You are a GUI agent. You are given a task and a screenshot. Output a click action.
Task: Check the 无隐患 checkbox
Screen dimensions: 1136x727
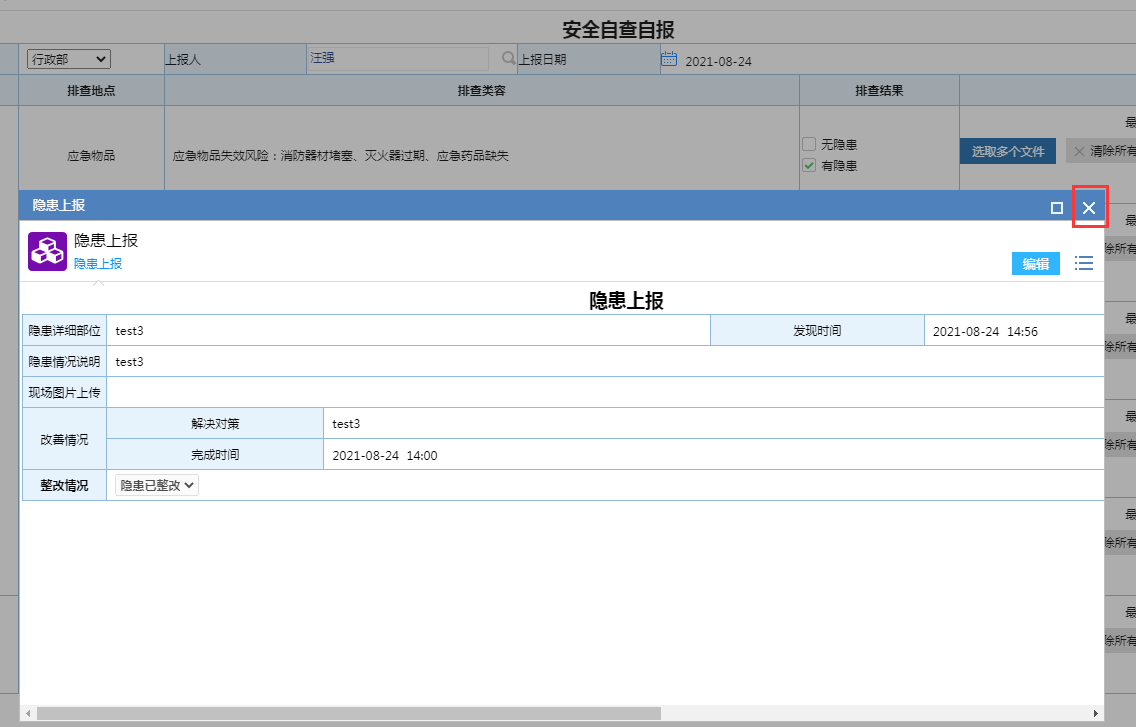[x=809, y=145]
